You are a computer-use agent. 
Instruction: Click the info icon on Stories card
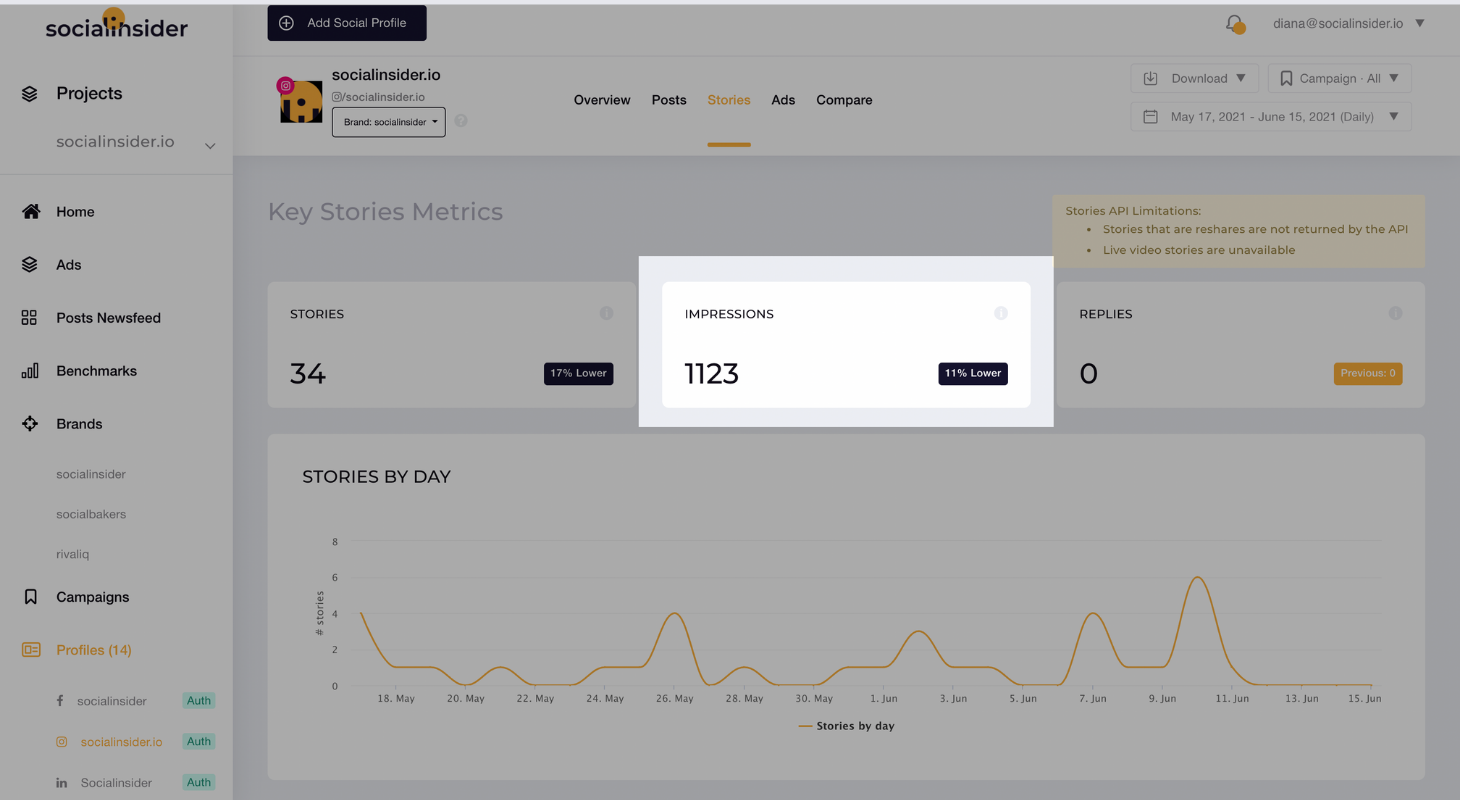click(606, 313)
